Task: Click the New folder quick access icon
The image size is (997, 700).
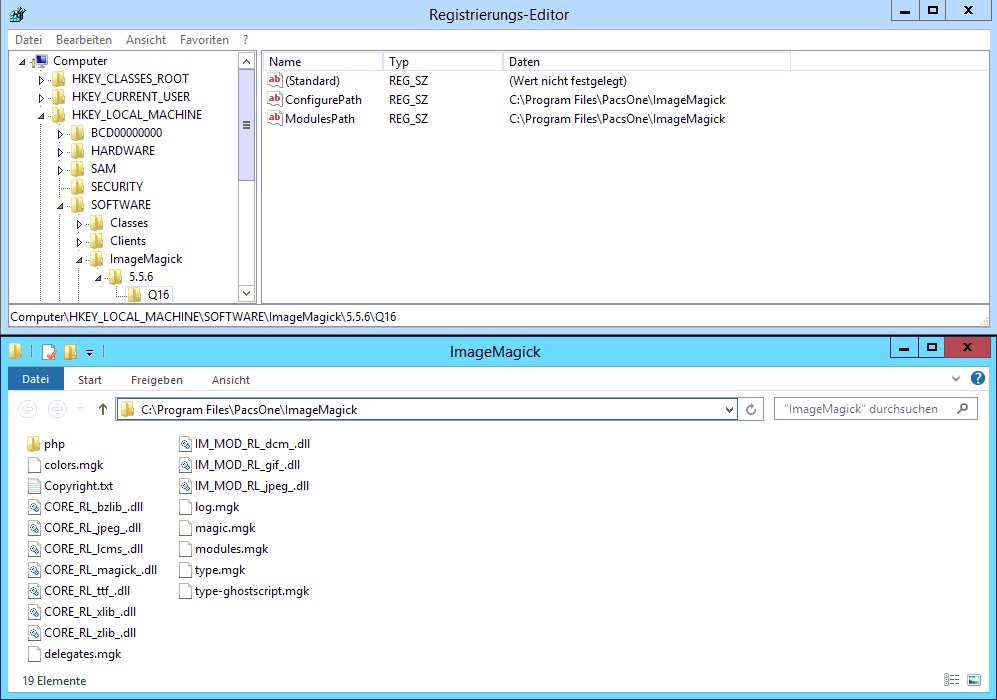Action: coord(70,352)
